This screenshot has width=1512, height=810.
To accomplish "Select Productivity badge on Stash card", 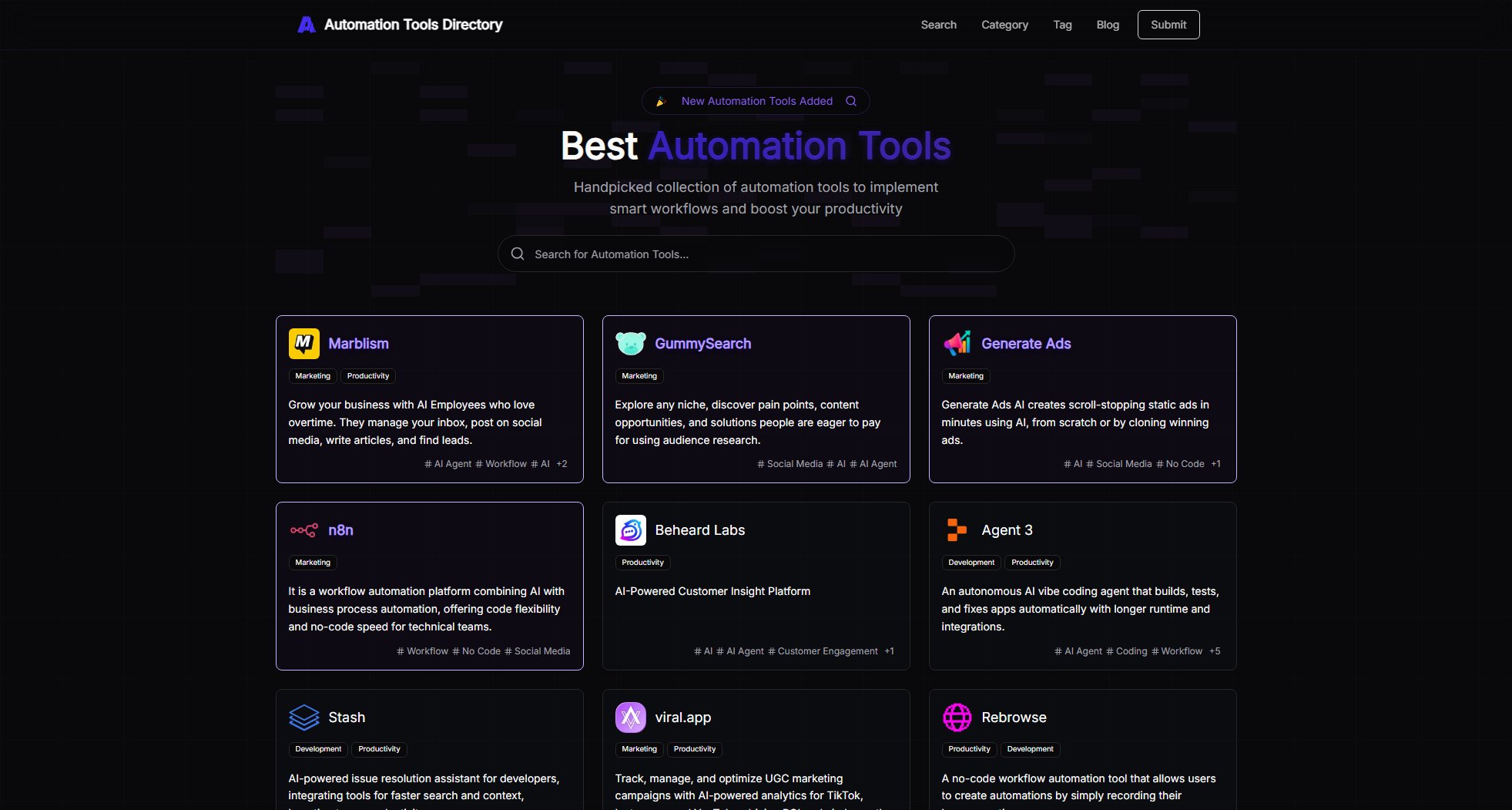I will [379, 749].
